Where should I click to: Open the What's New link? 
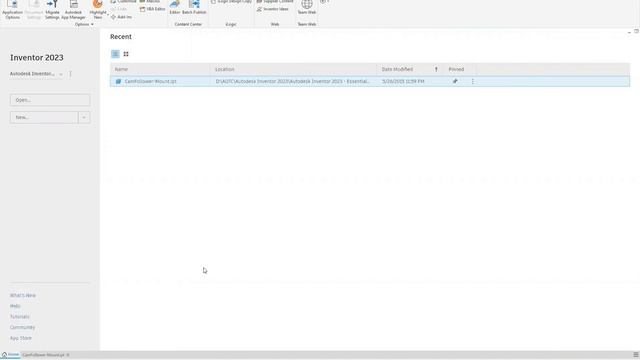(23, 296)
